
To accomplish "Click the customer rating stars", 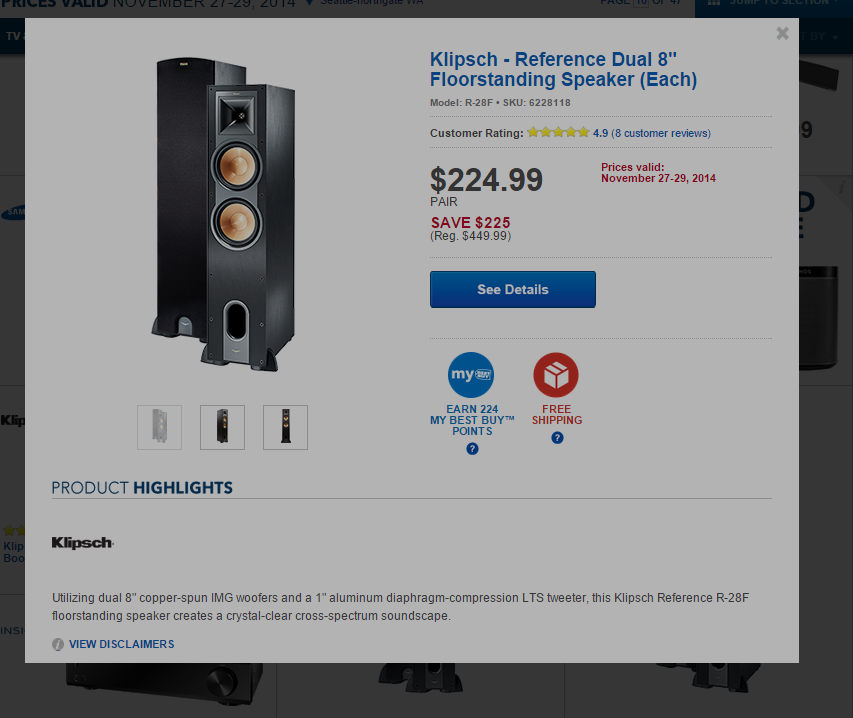I will tap(558, 132).
